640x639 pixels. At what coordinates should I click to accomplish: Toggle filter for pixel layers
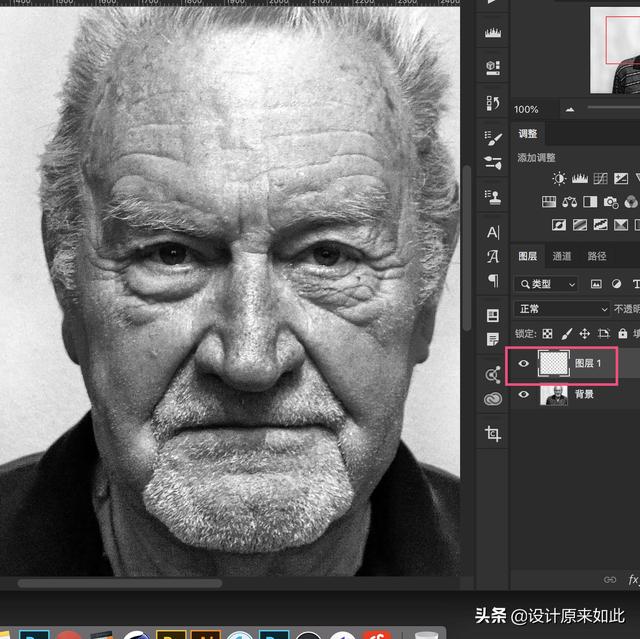pyautogui.click(x=596, y=284)
